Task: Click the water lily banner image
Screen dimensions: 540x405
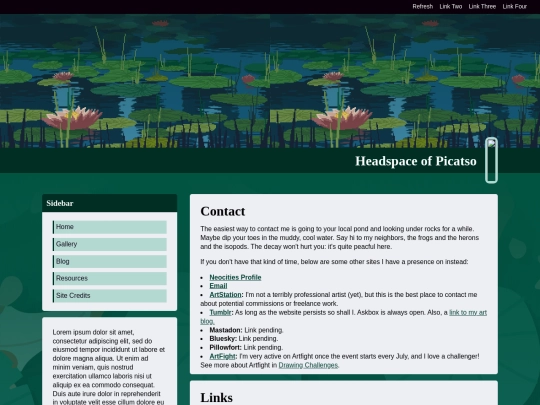Action: (270, 81)
